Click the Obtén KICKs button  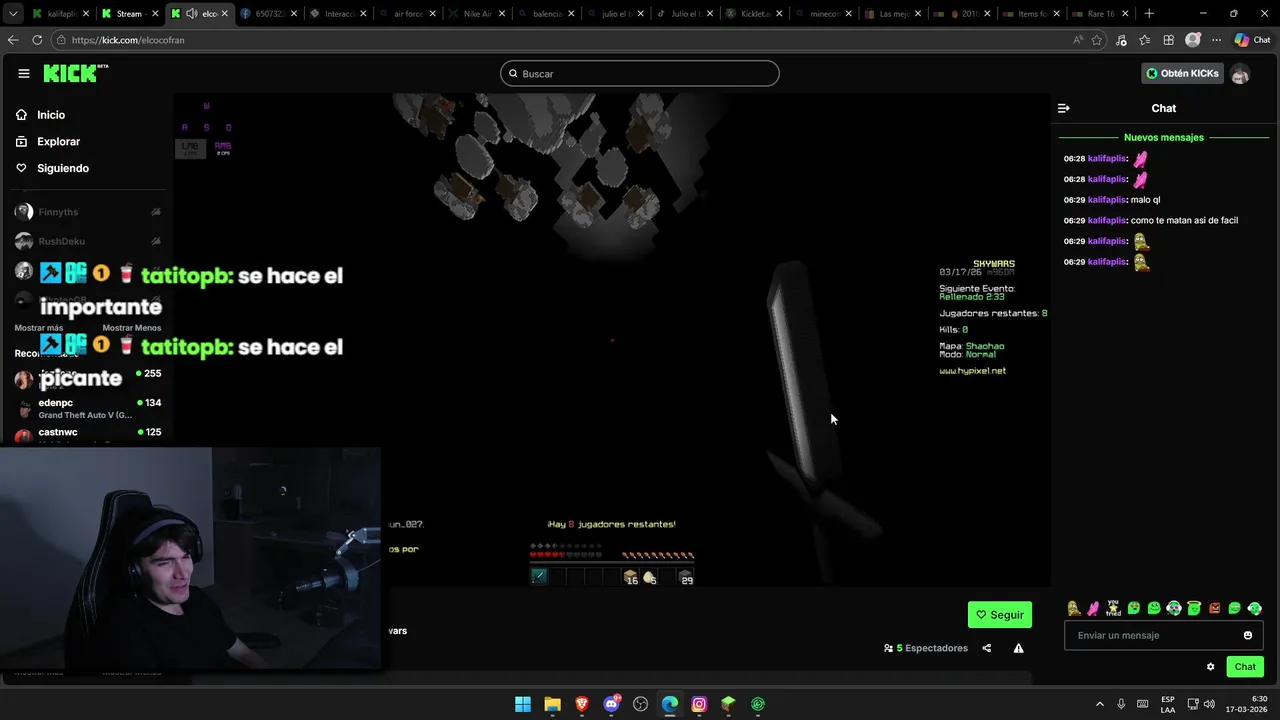pyautogui.click(x=1183, y=73)
